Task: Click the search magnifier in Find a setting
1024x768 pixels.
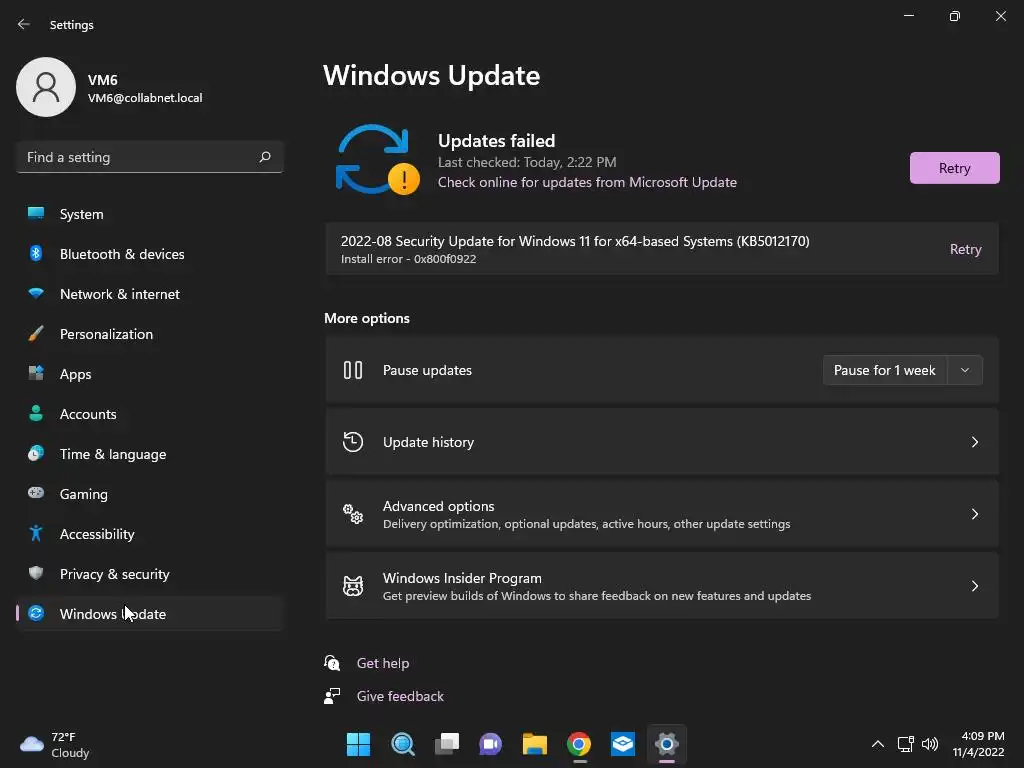Action: [x=264, y=157]
